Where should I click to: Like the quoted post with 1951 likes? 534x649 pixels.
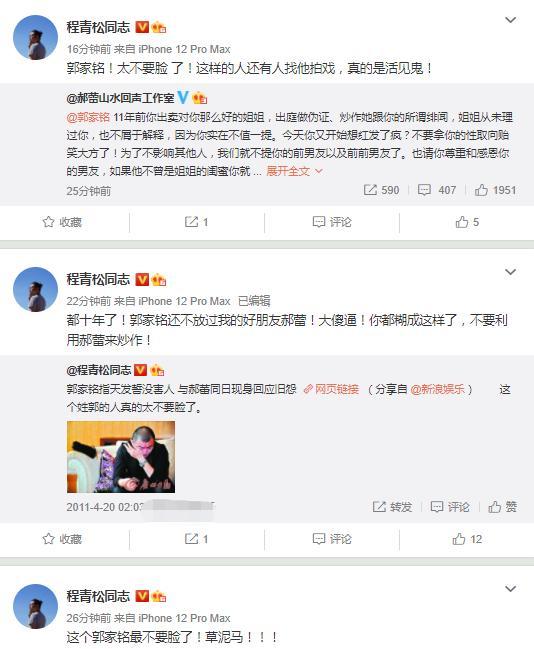pos(495,190)
